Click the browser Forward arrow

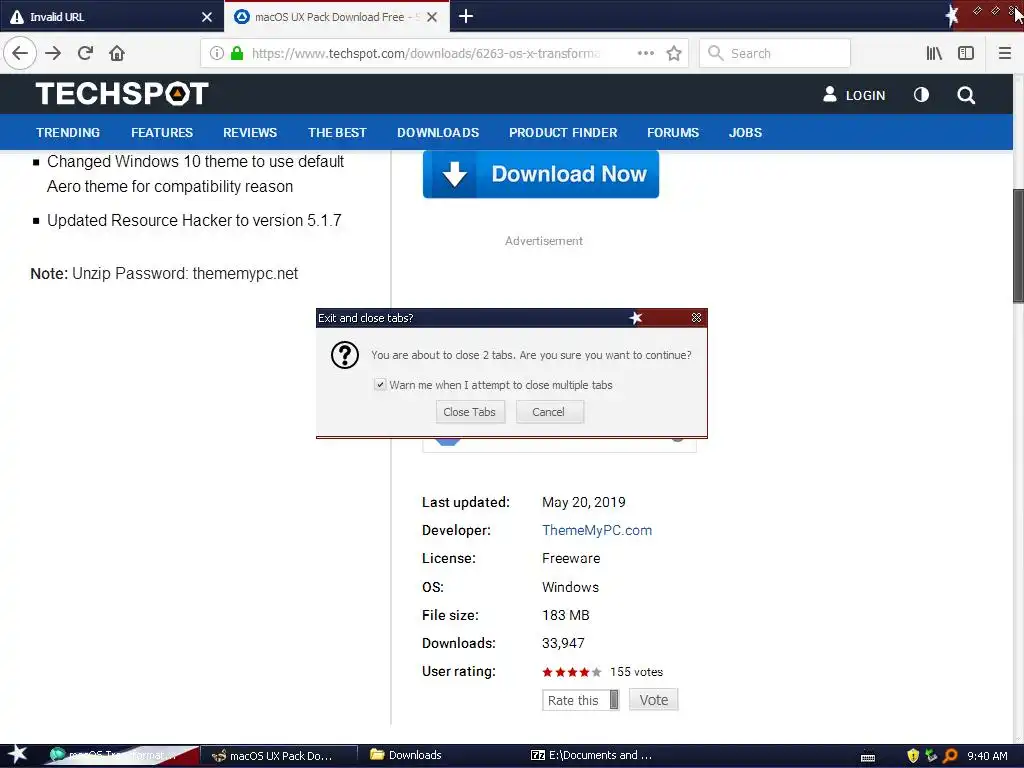54,53
